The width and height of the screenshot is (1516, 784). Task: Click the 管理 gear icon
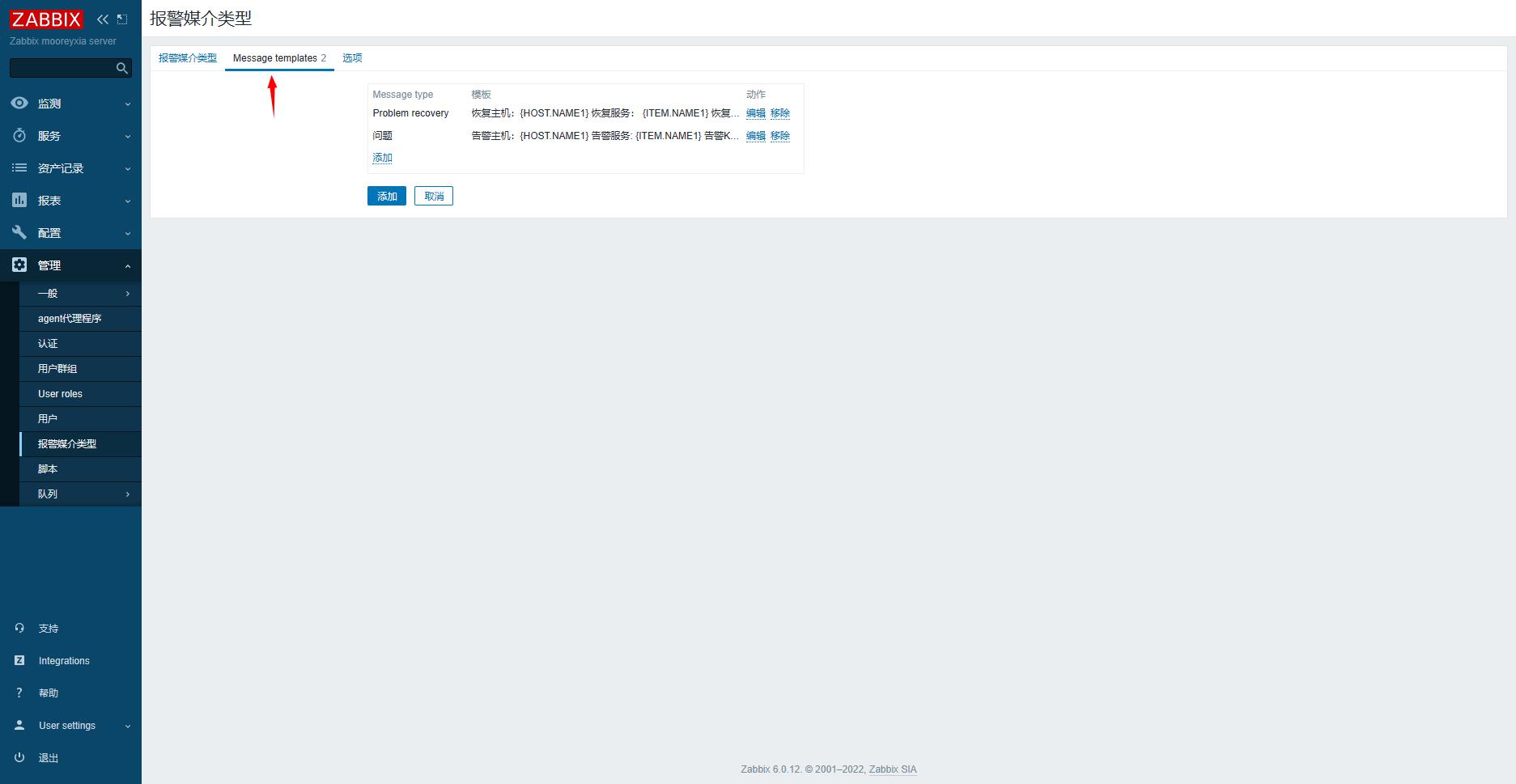tap(19, 265)
